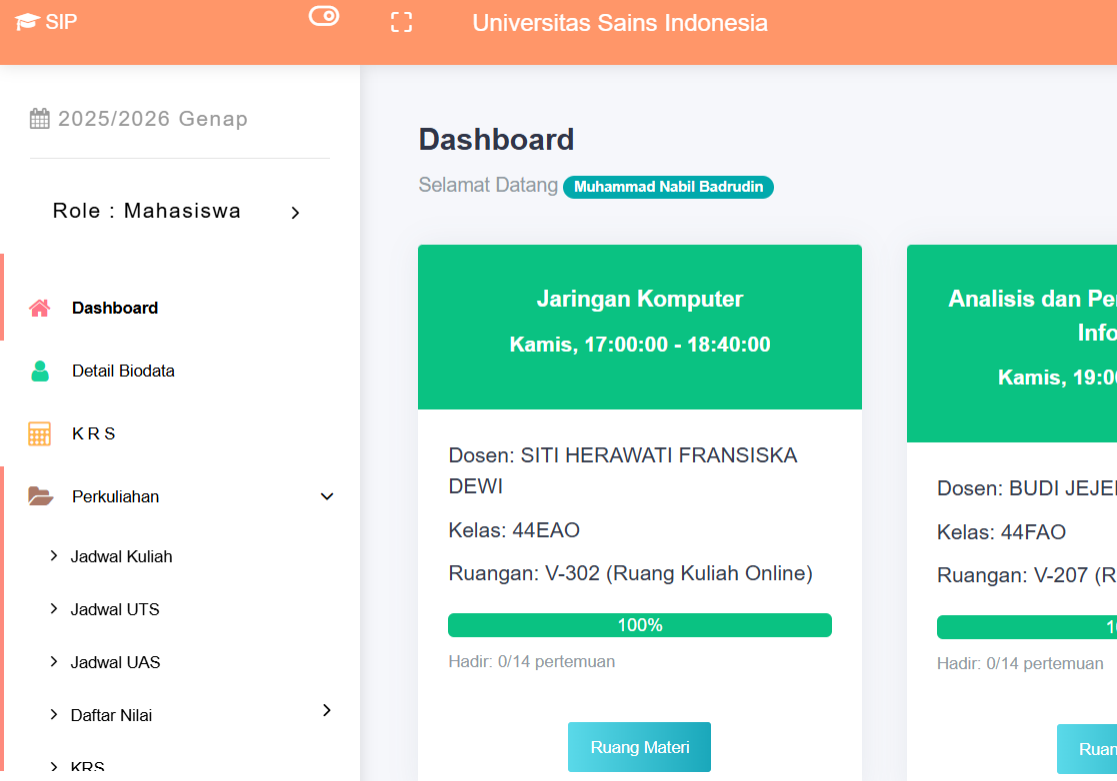
Task: Expand the Role : Mahasiswa chevron
Action: [295, 212]
